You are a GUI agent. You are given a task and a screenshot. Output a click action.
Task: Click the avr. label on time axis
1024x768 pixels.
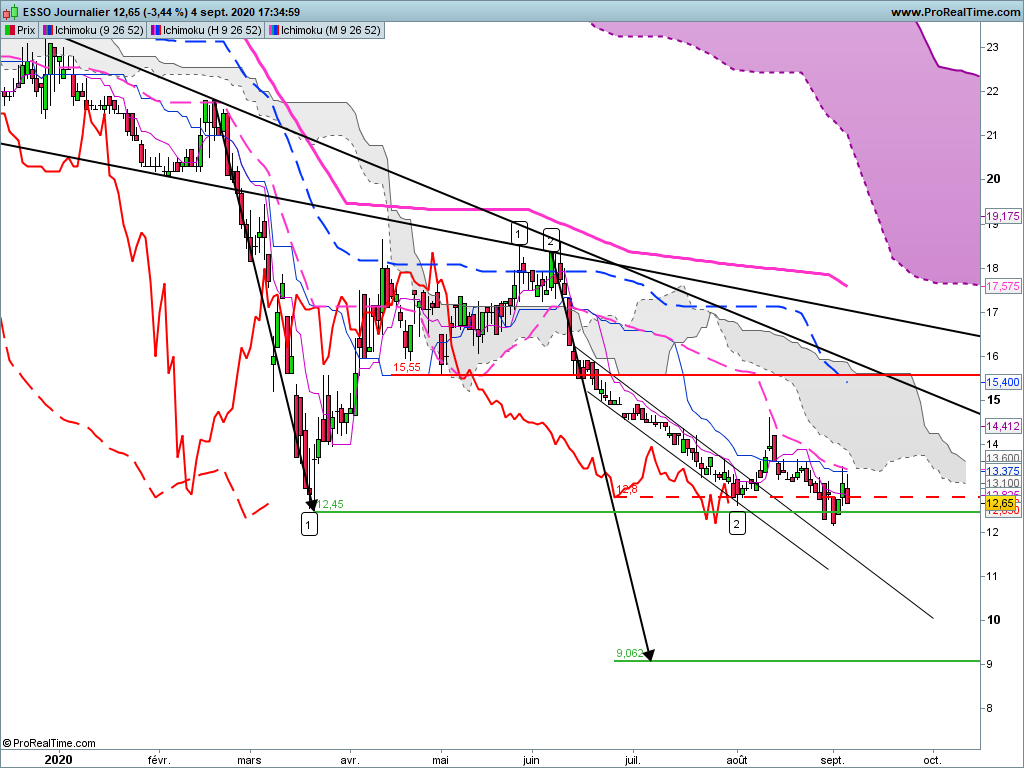point(350,760)
